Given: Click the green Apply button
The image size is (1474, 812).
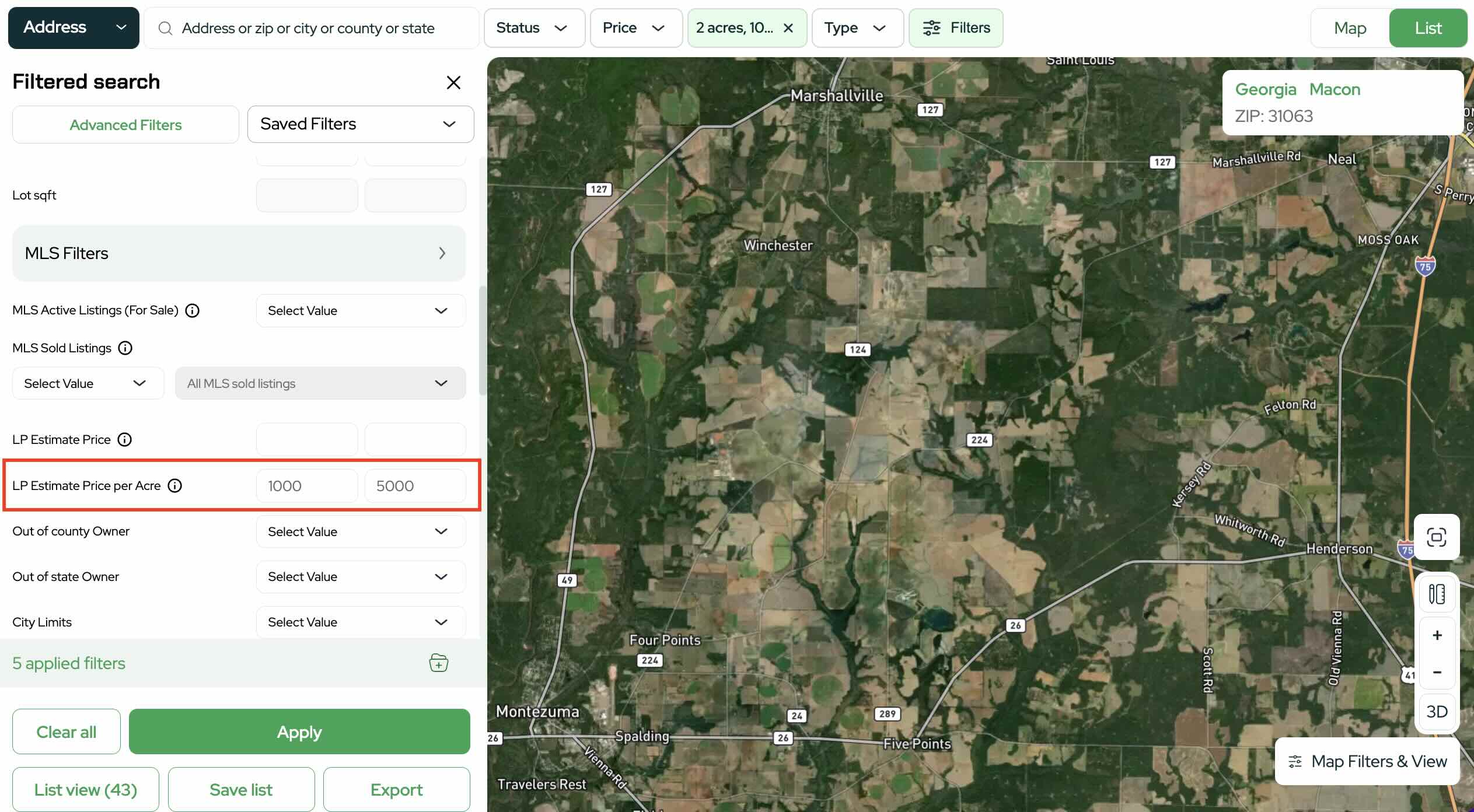Looking at the screenshot, I should point(299,731).
